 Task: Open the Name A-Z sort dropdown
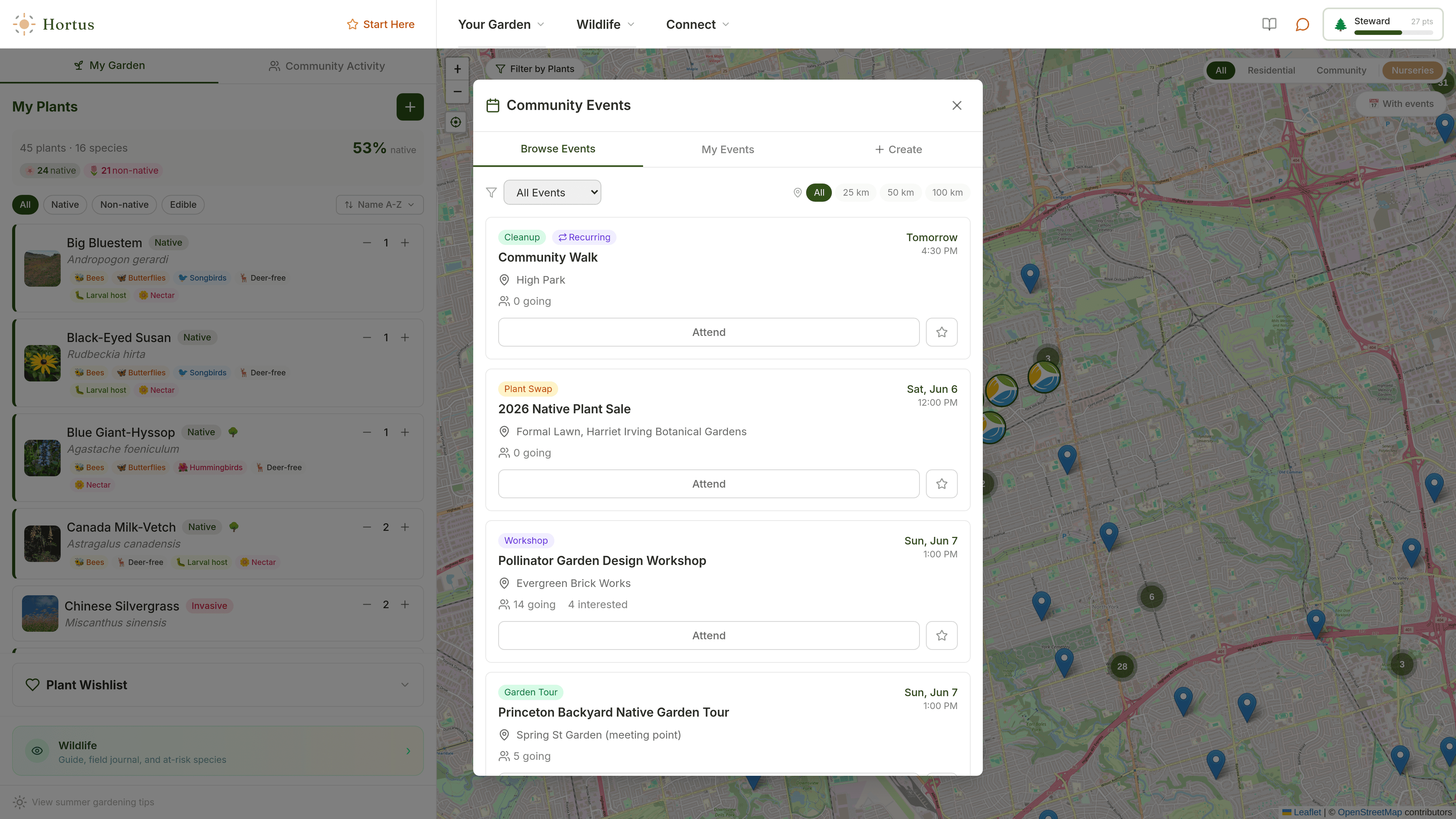click(x=380, y=205)
